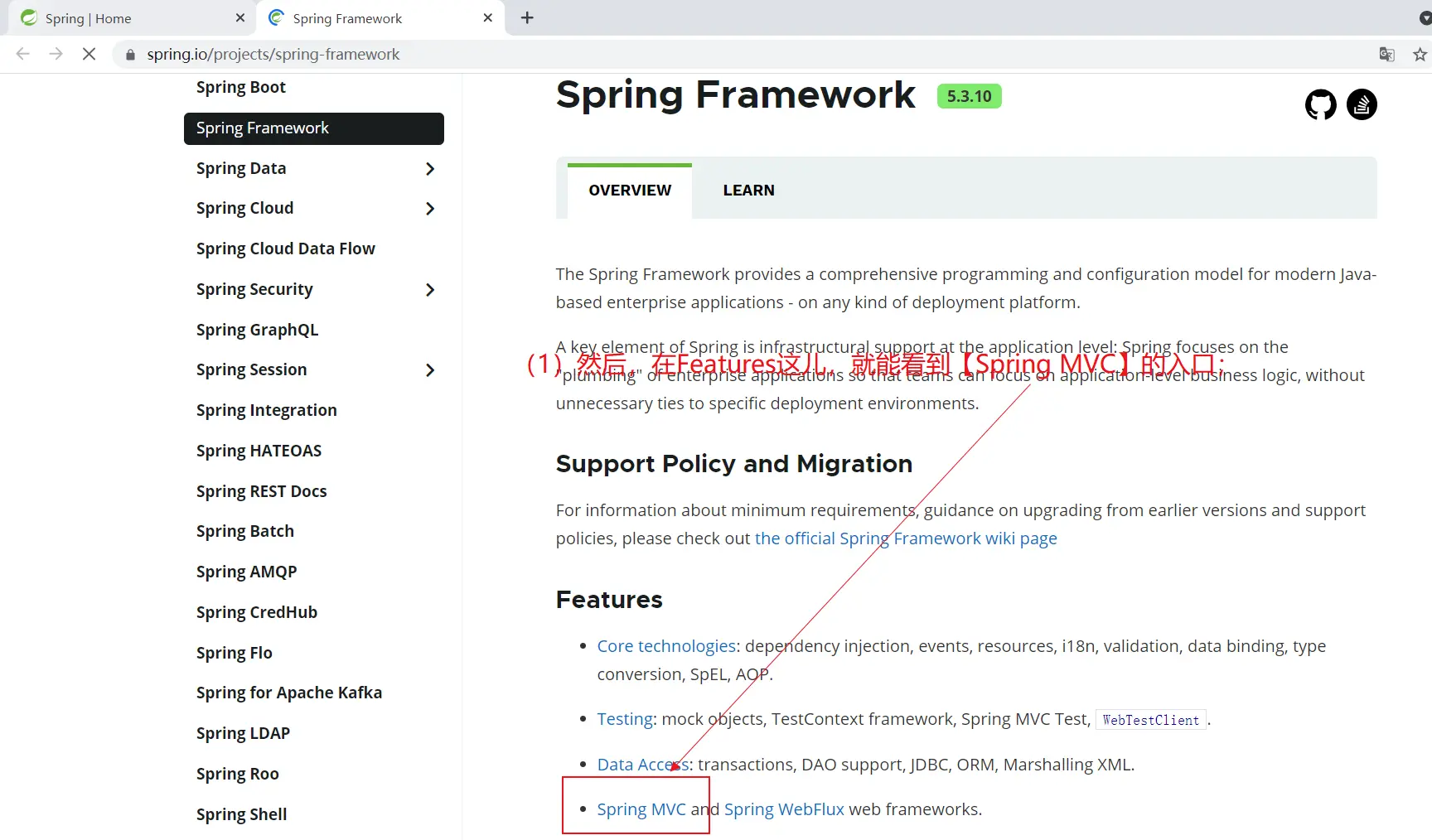Open Spring Cloud Data Flow project
The width and height of the screenshot is (1432, 840).
click(x=286, y=249)
